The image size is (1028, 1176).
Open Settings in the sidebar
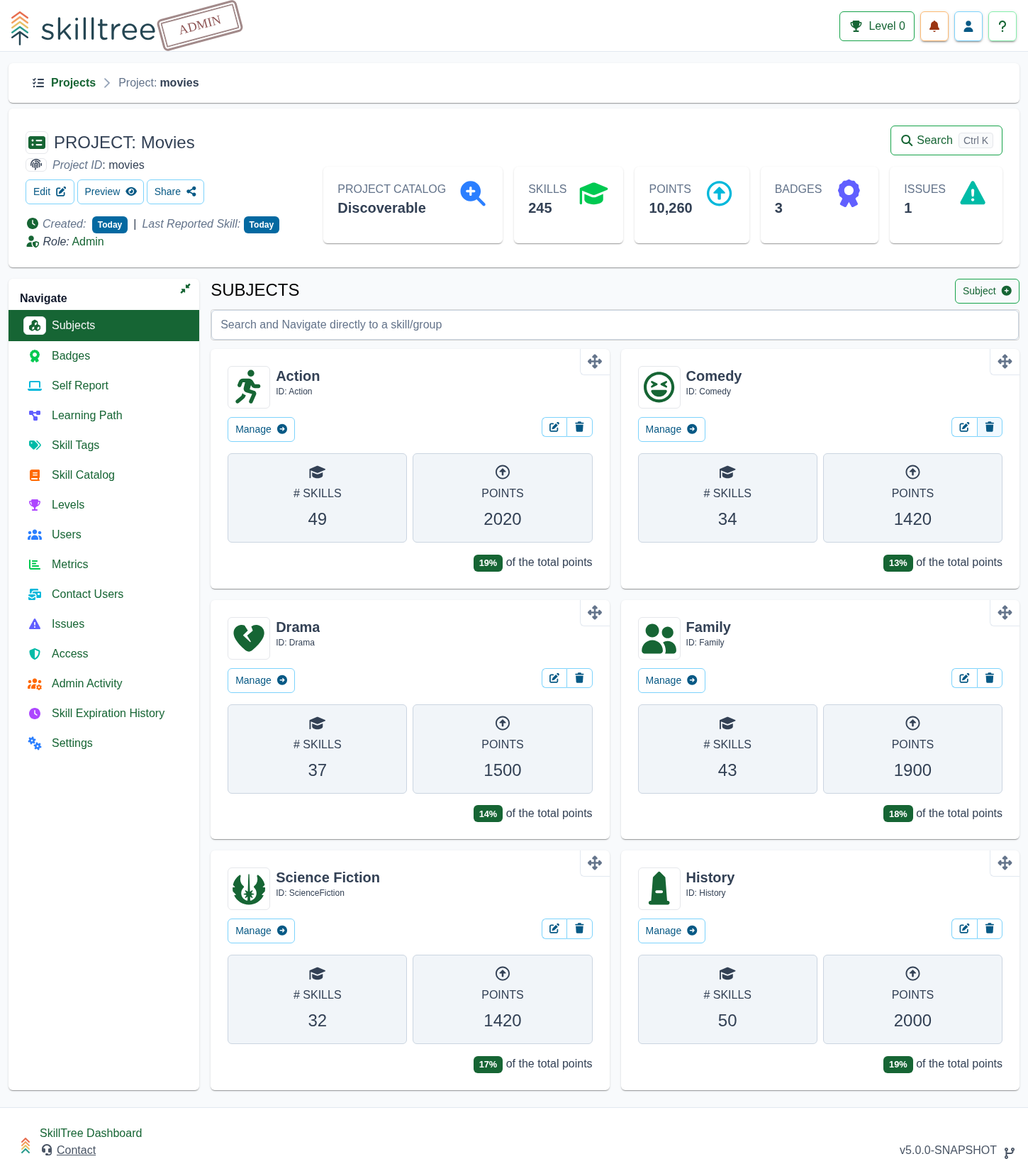coord(104,743)
